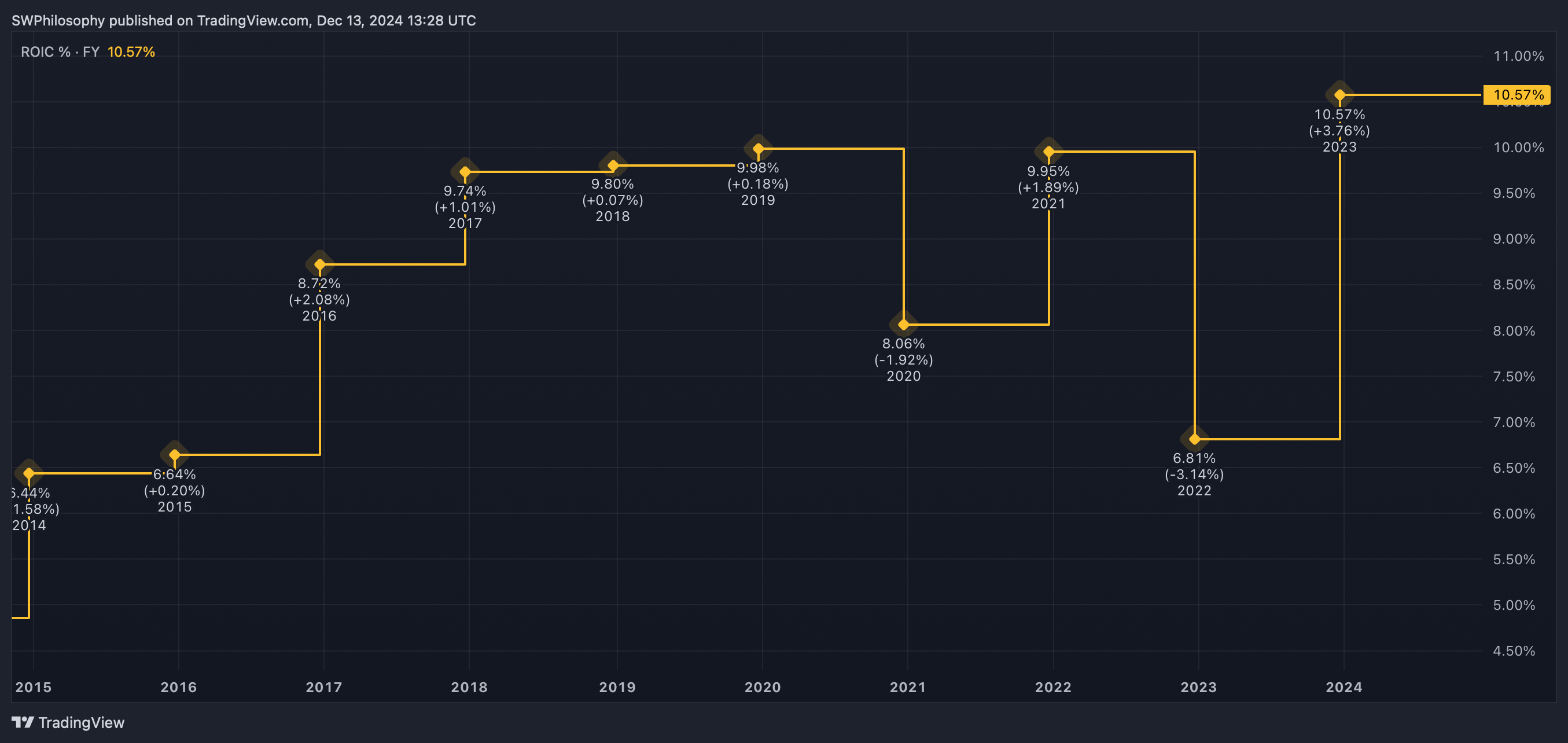Click the 2020 diamond marker at 8.06%

pos(903,325)
